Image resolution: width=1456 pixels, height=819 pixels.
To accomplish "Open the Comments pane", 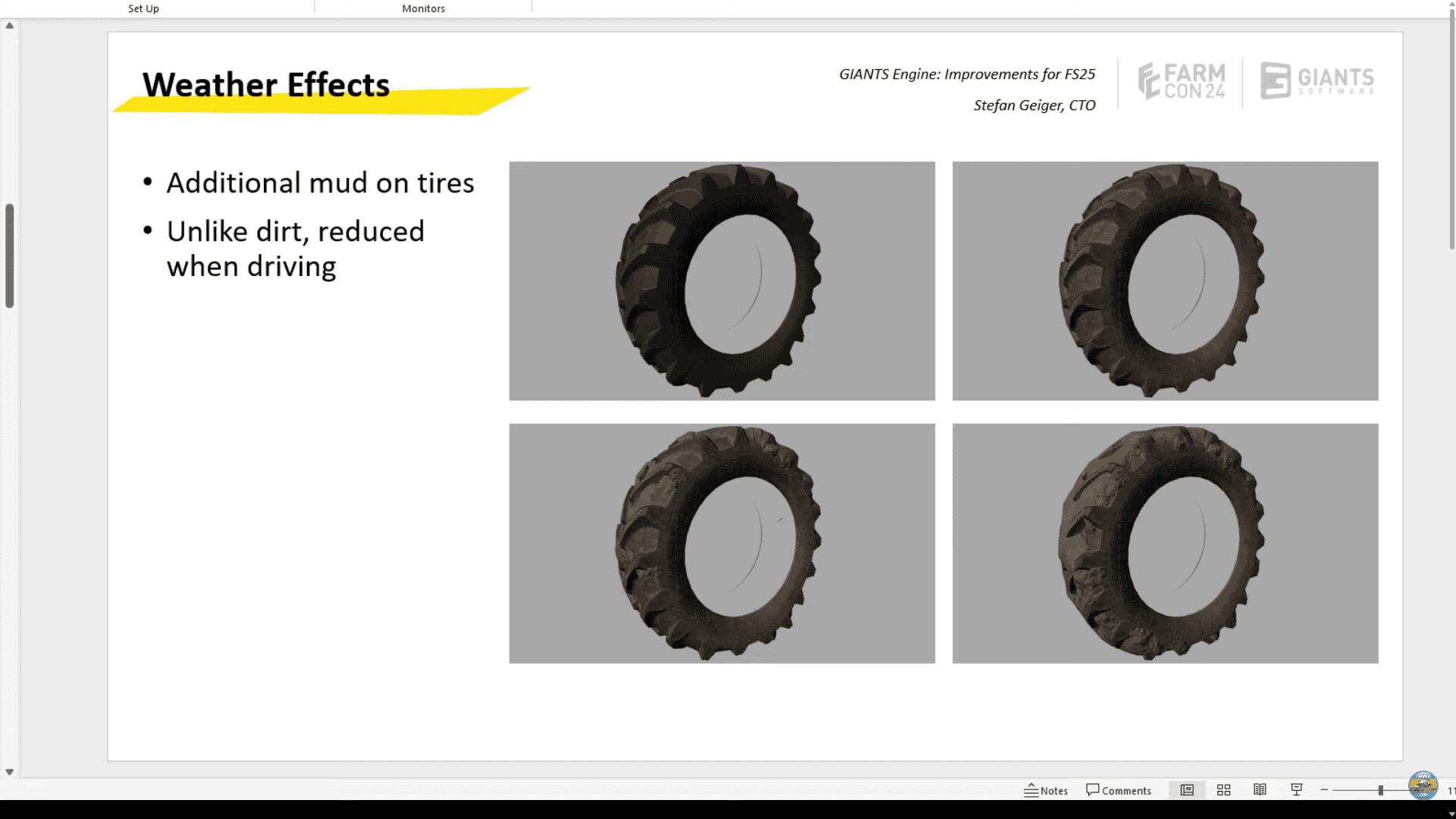I will (1119, 790).
